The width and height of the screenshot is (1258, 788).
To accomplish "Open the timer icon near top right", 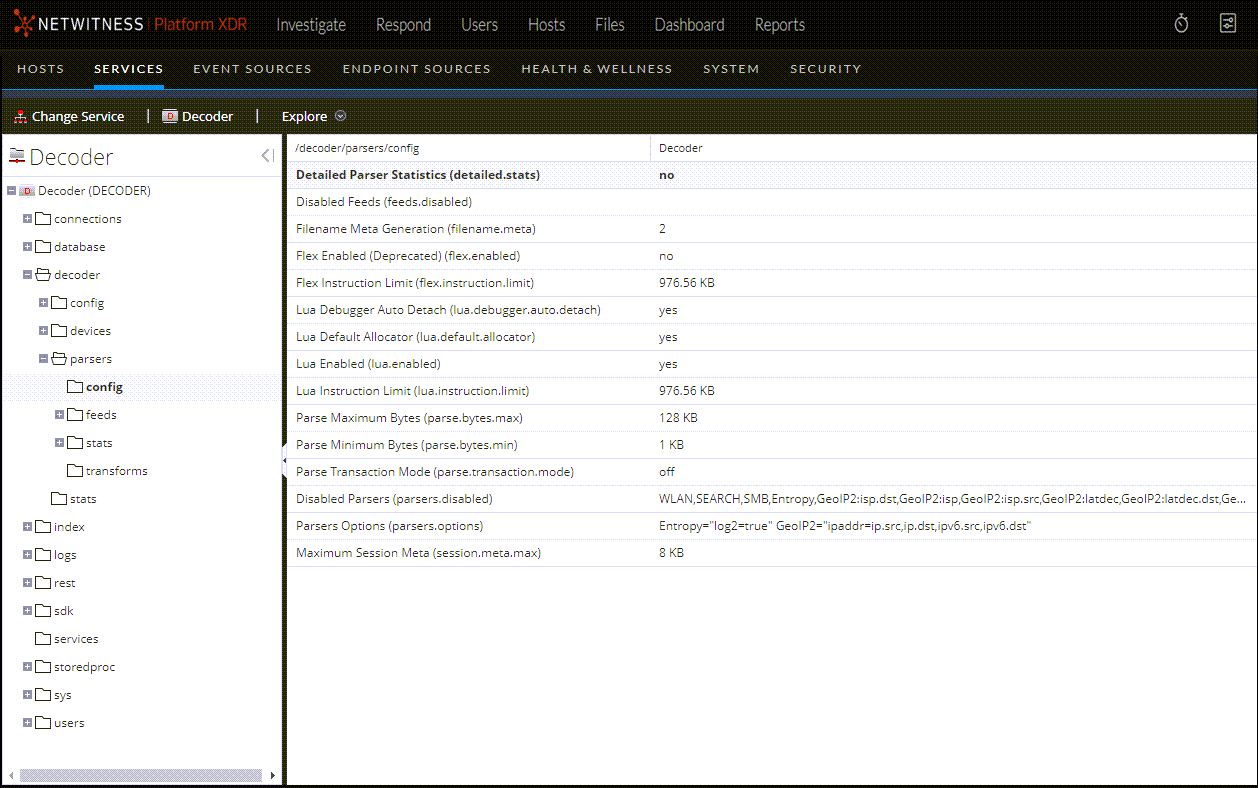I will pyautogui.click(x=1181, y=22).
